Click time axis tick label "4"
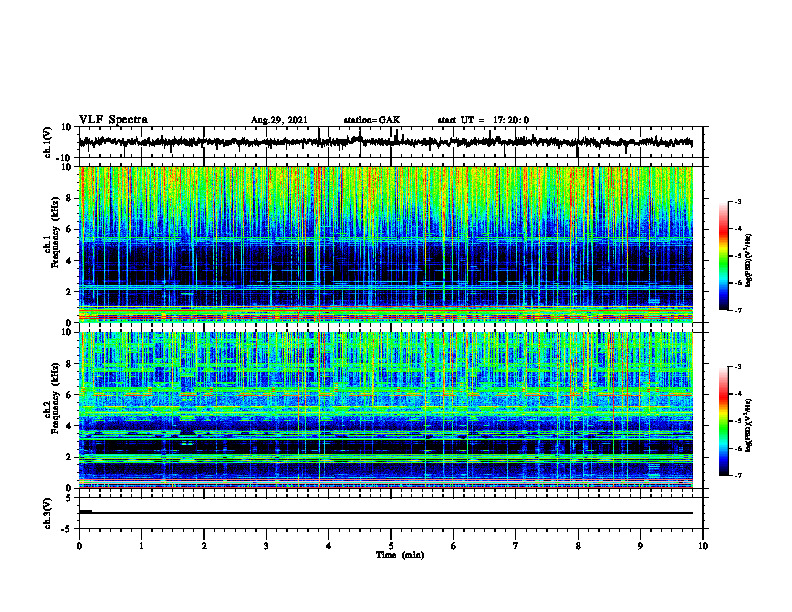The height and width of the screenshot is (612, 792). point(329,546)
